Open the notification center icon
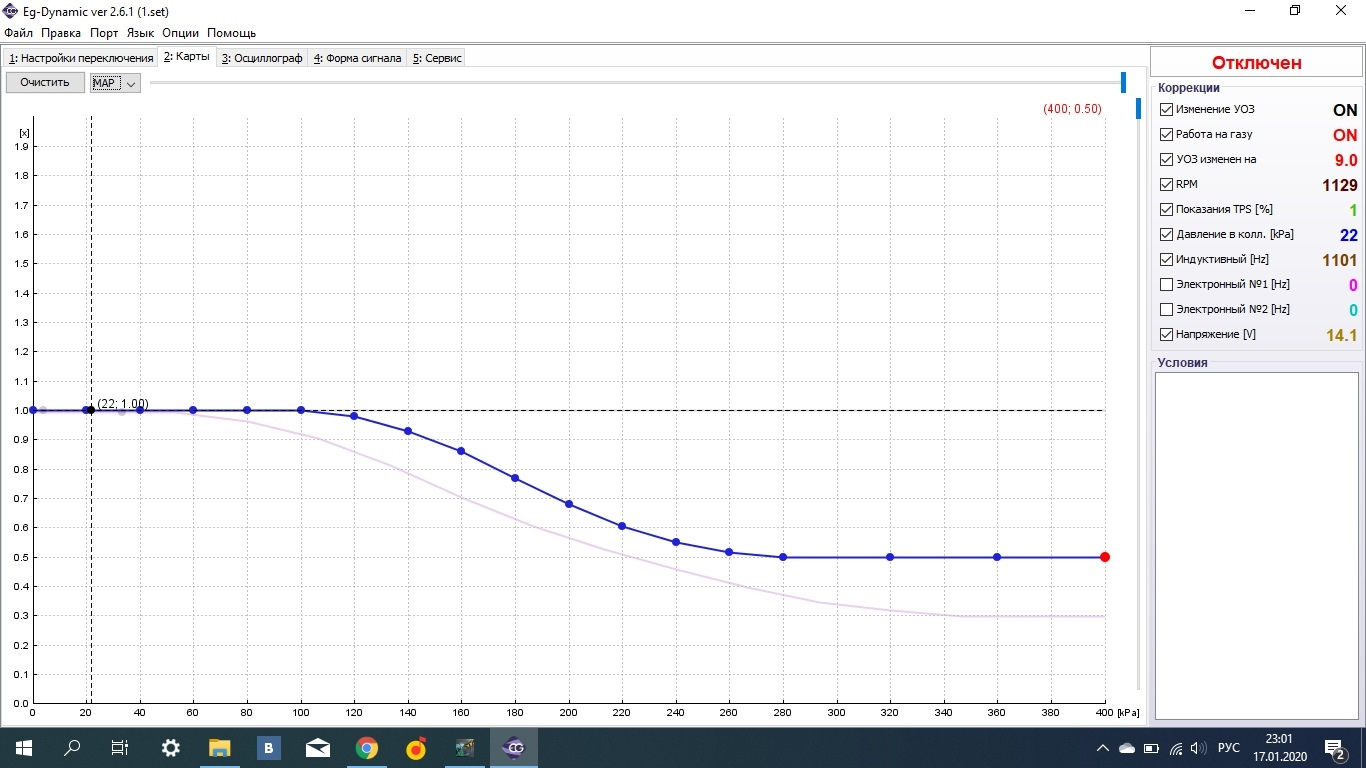This screenshot has height=768, width=1366. point(1335,748)
